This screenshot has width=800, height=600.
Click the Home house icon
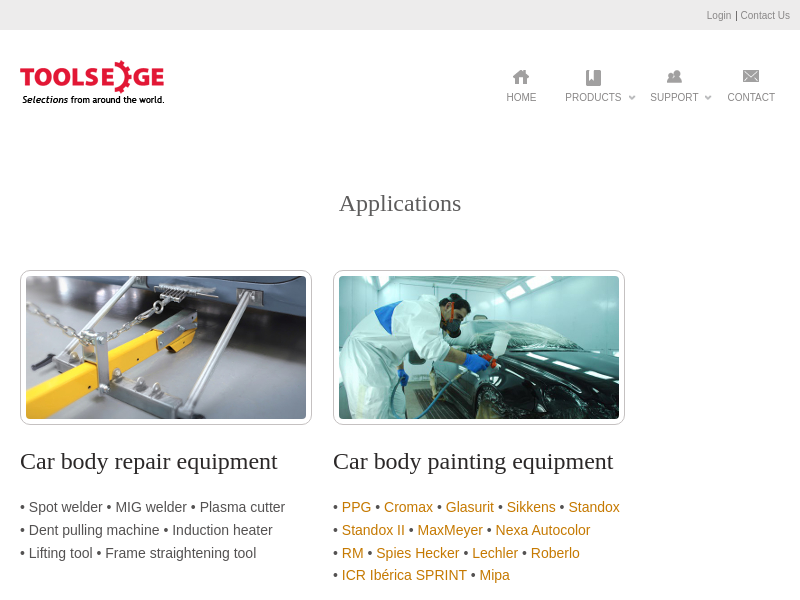(x=521, y=77)
